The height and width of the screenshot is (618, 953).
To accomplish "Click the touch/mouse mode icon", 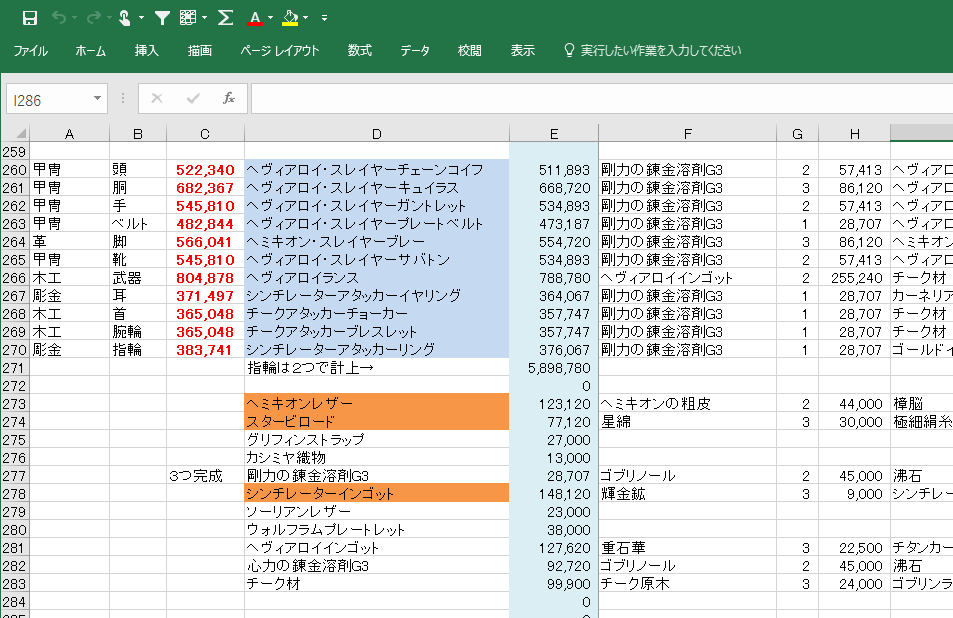I will pos(124,18).
